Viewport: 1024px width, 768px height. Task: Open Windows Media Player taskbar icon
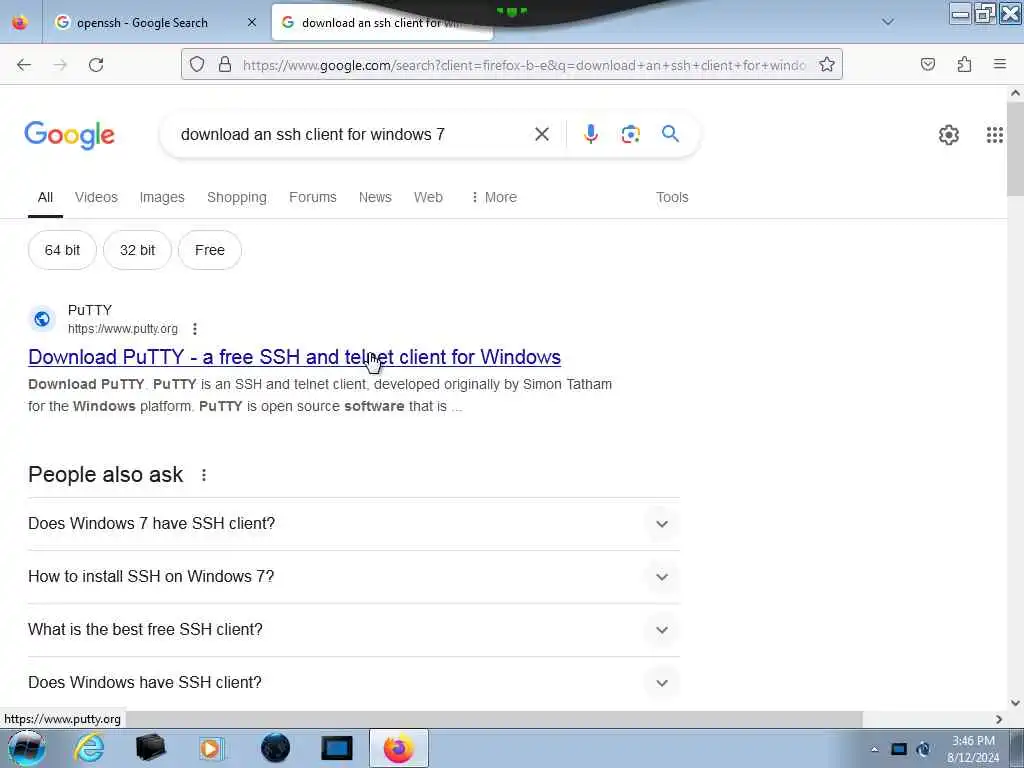tap(212, 748)
